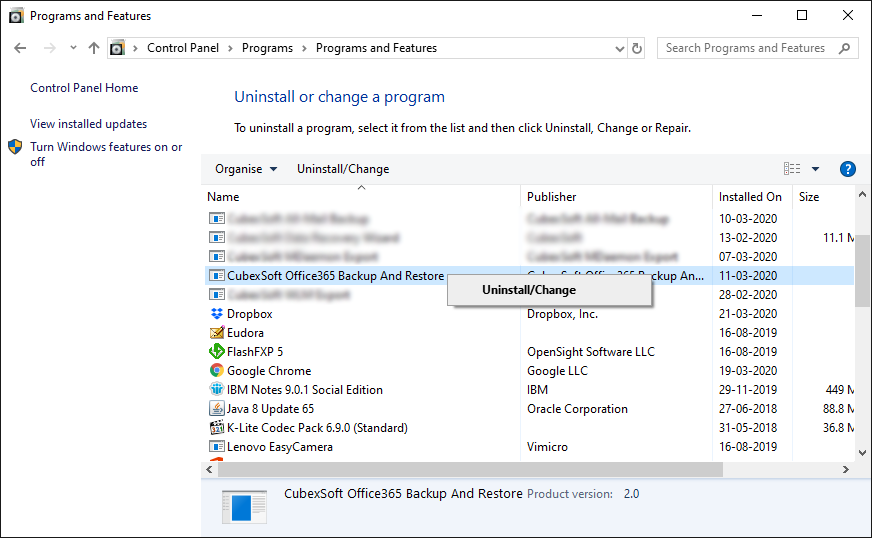Sort by the Name column header

click(223, 197)
